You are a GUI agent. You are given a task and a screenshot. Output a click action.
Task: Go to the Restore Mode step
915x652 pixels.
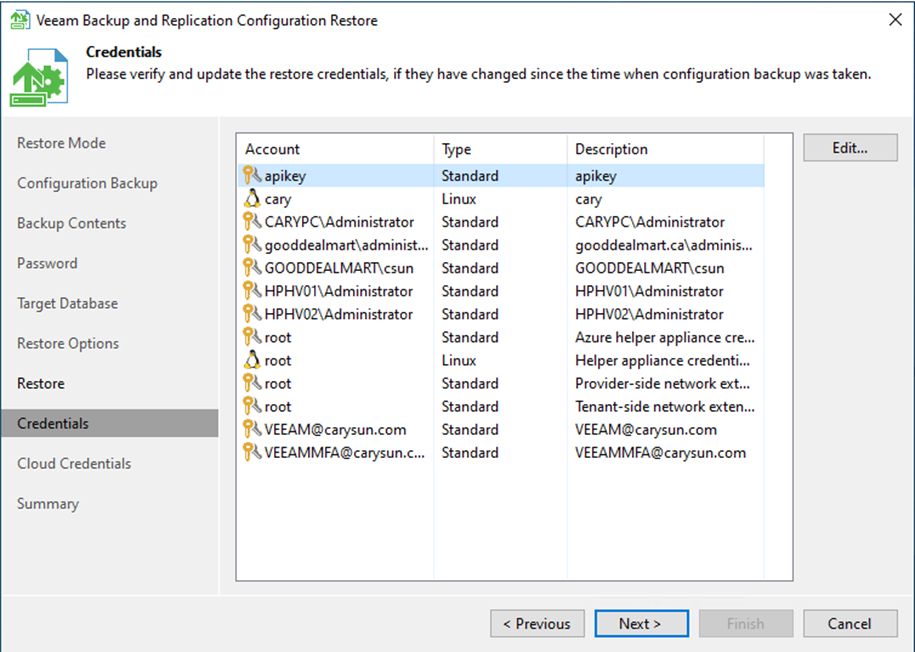click(x=61, y=143)
